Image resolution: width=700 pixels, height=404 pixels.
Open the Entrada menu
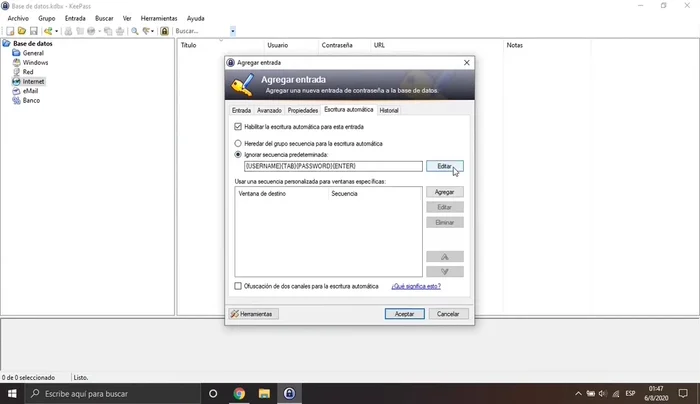[75, 18]
